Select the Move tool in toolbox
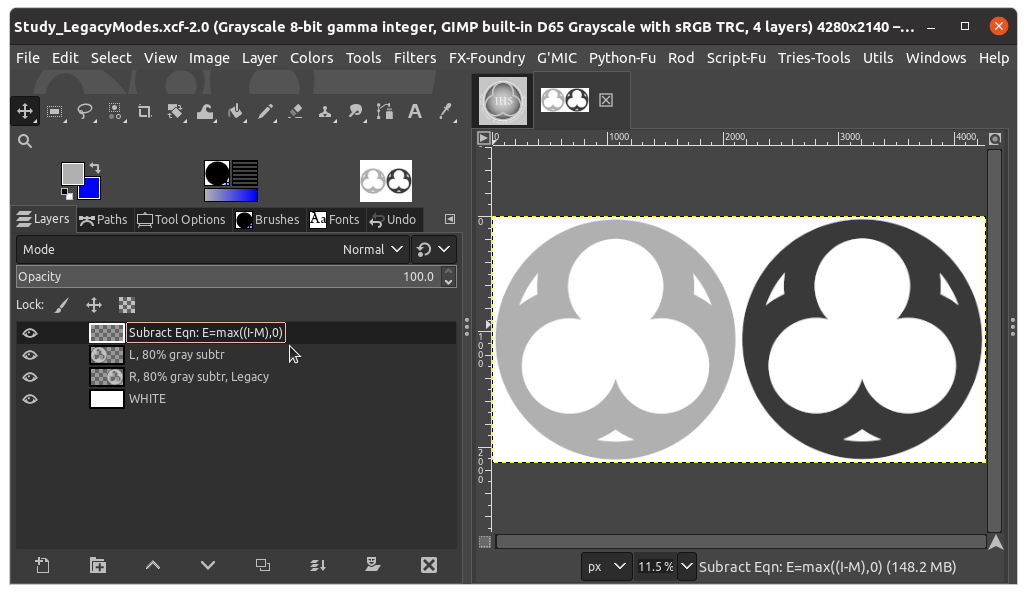This screenshot has width=1027, height=594. coord(25,111)
